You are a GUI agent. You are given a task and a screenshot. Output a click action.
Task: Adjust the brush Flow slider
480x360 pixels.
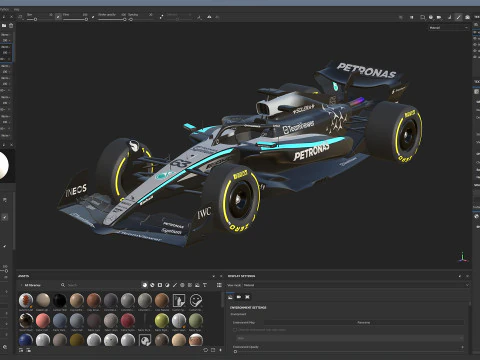tap(86, 19)
